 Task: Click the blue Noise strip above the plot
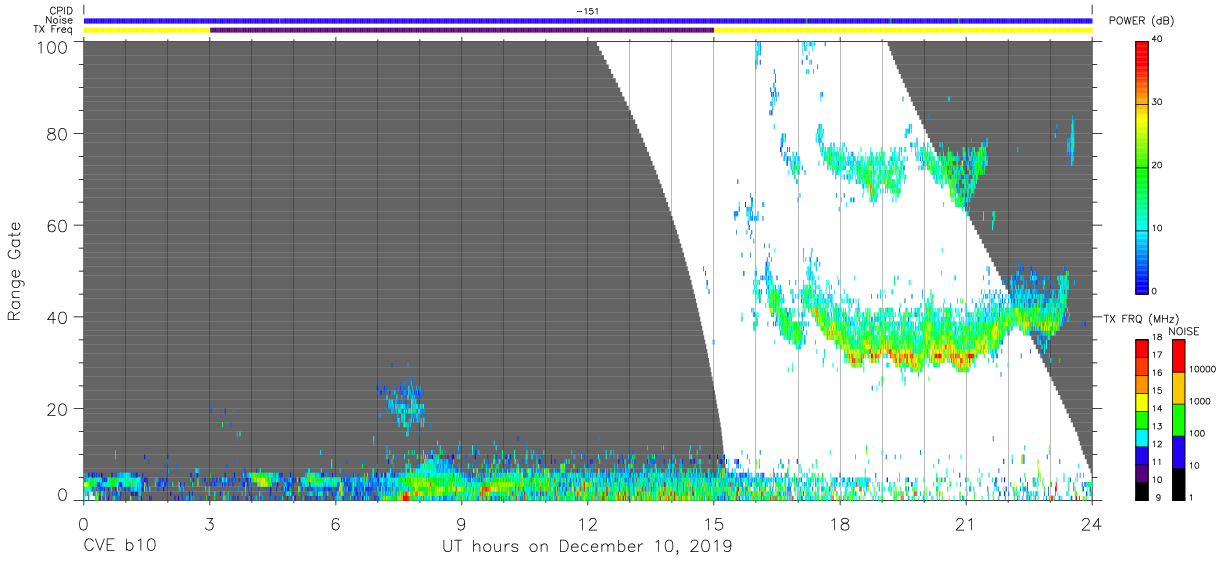pos(588,20)
